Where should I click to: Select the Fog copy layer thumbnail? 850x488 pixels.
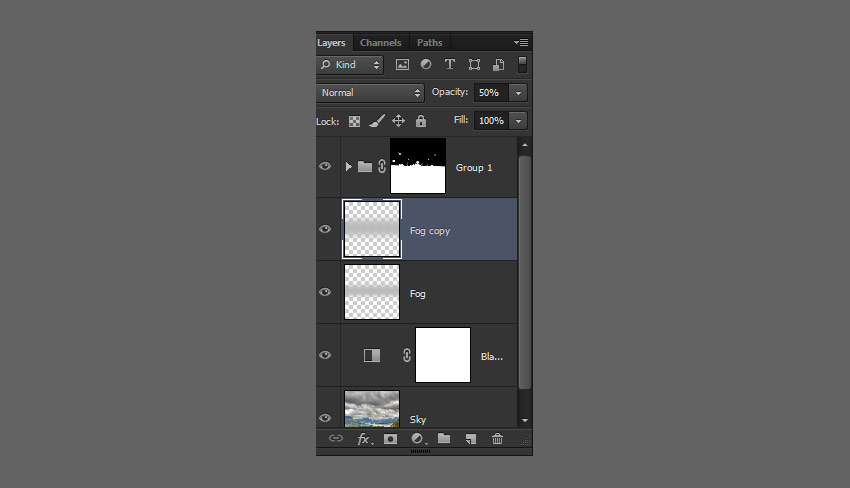[x=372, y=229]
